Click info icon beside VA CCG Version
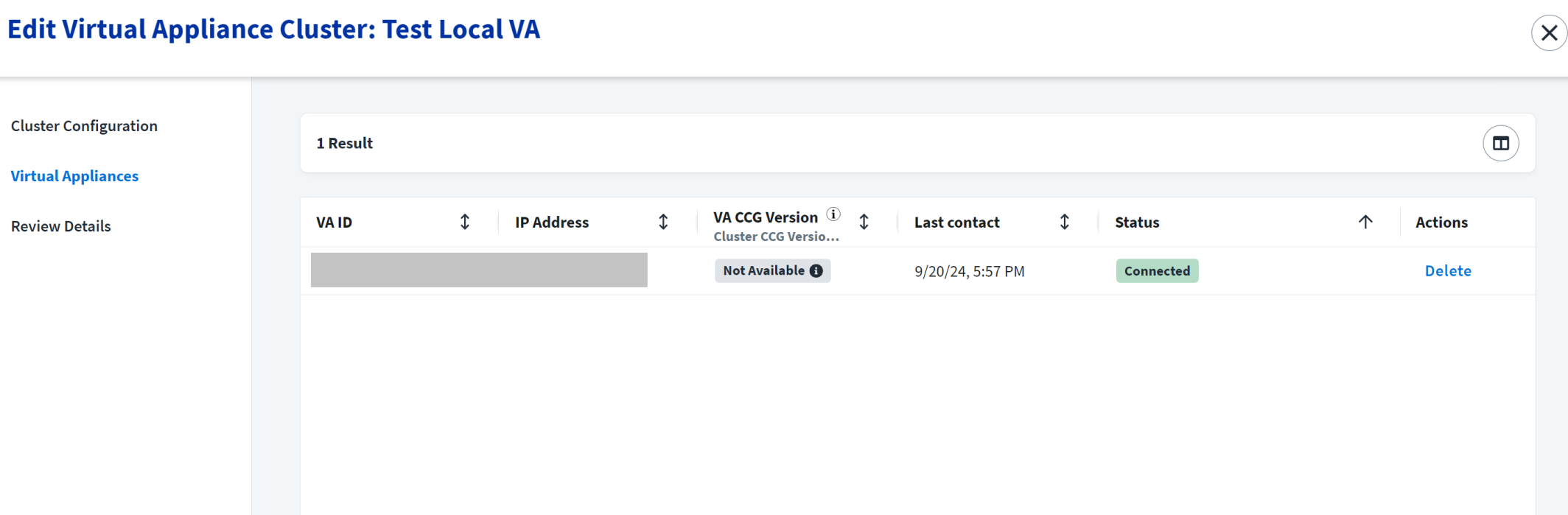 click(x=833, y=214)
